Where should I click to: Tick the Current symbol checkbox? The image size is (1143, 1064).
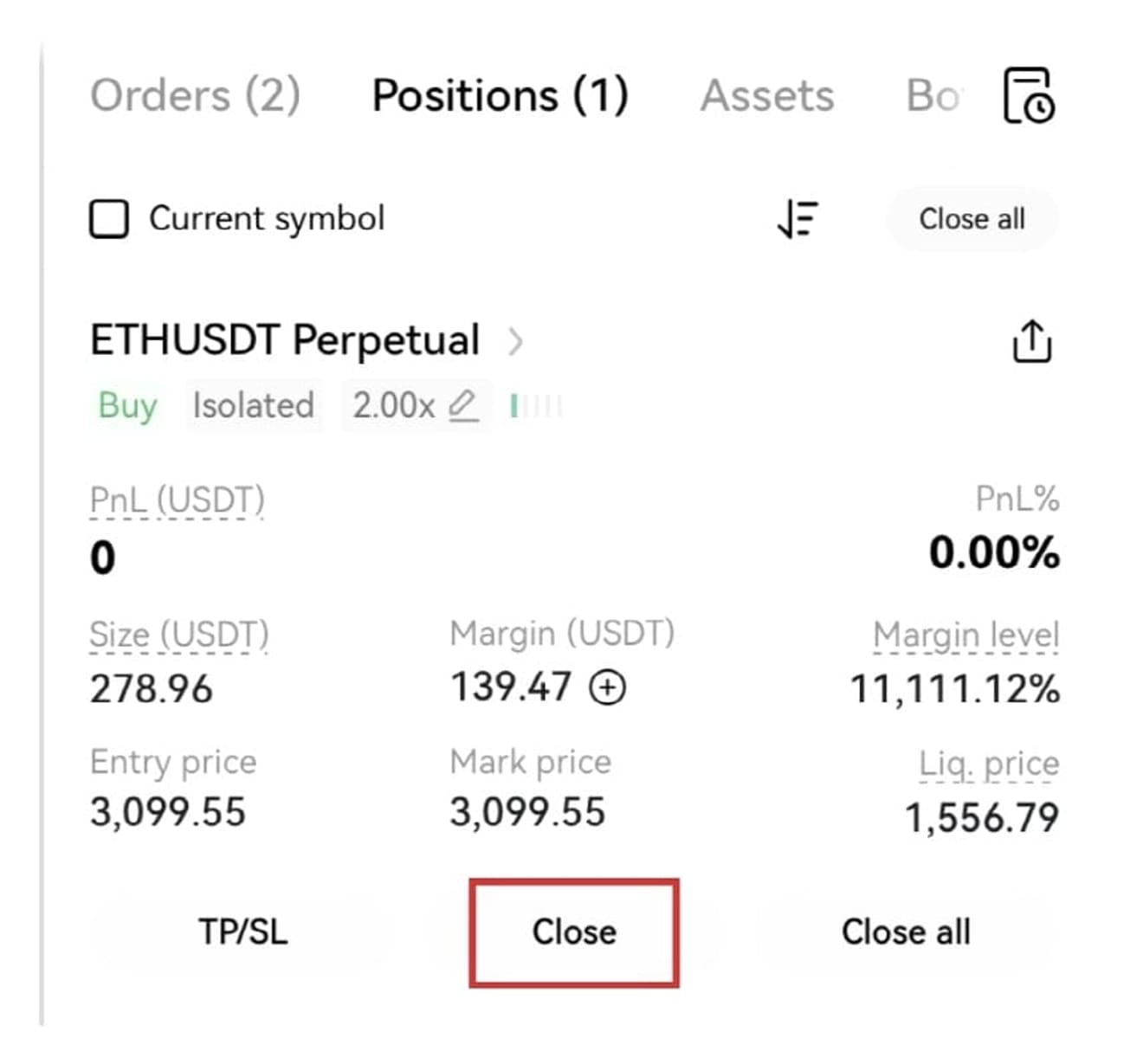pyautogui.click(x=109, y=219)
